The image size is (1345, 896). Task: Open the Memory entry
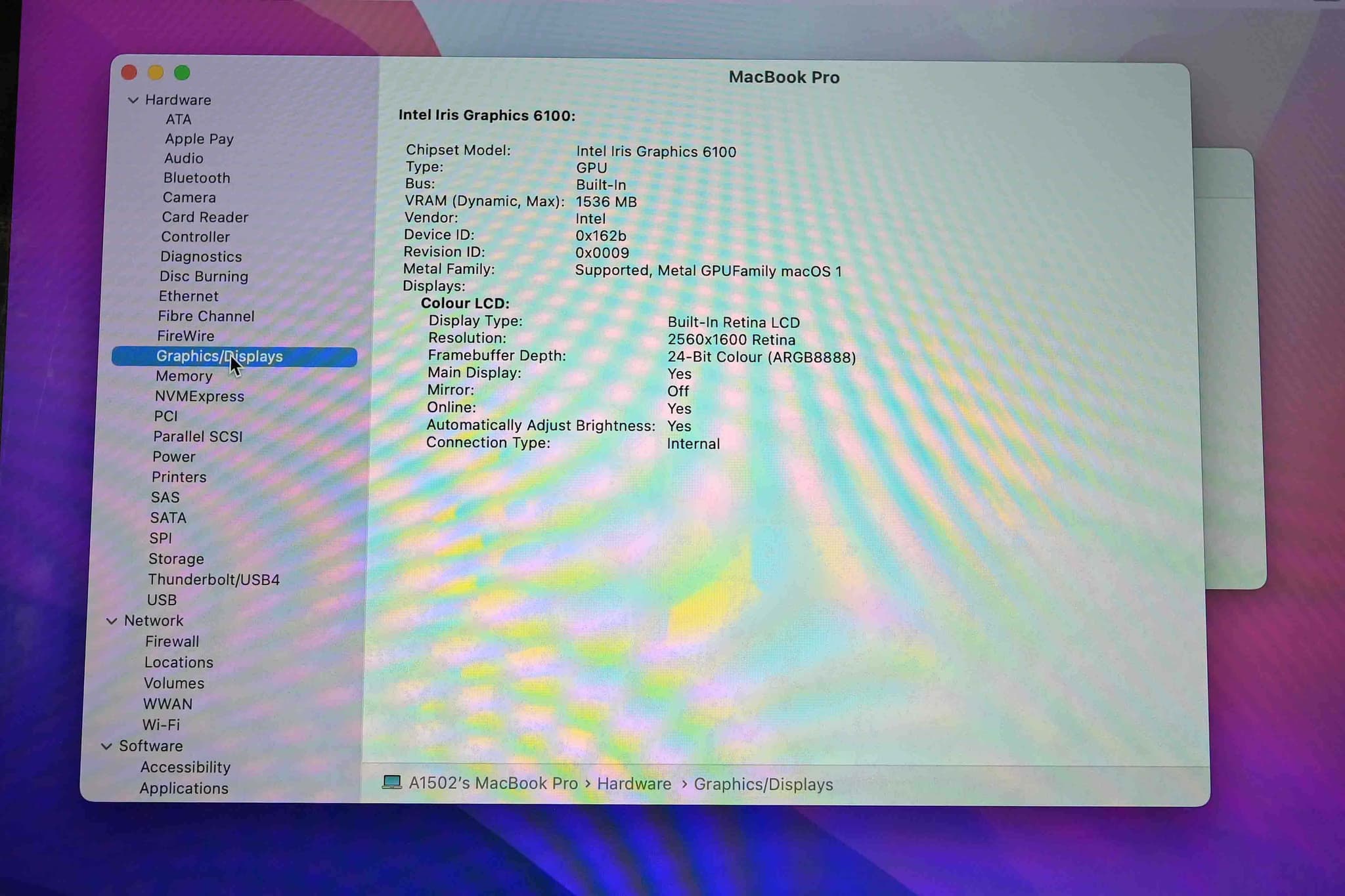click(184, 376)
